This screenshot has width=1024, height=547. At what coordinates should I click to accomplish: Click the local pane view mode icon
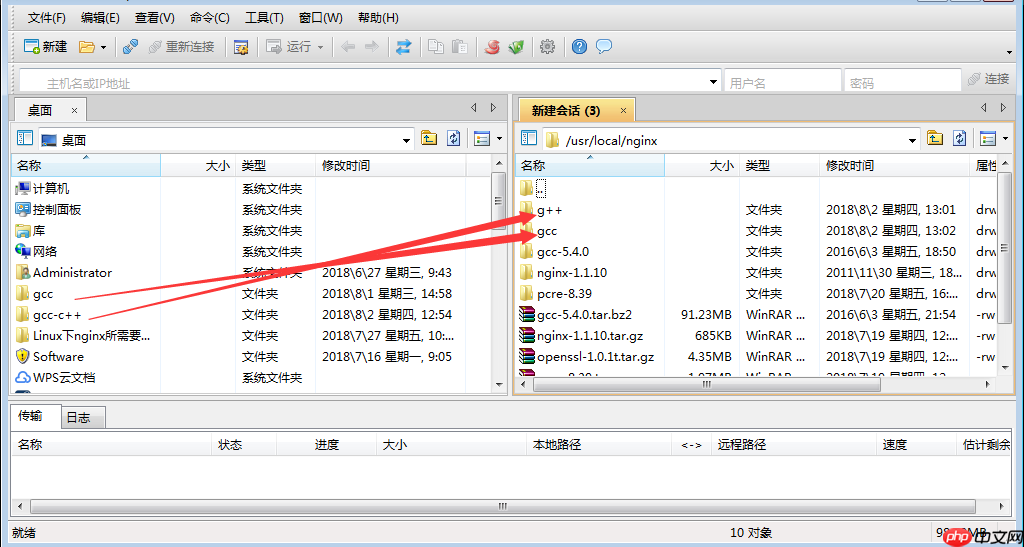[482, 138]
